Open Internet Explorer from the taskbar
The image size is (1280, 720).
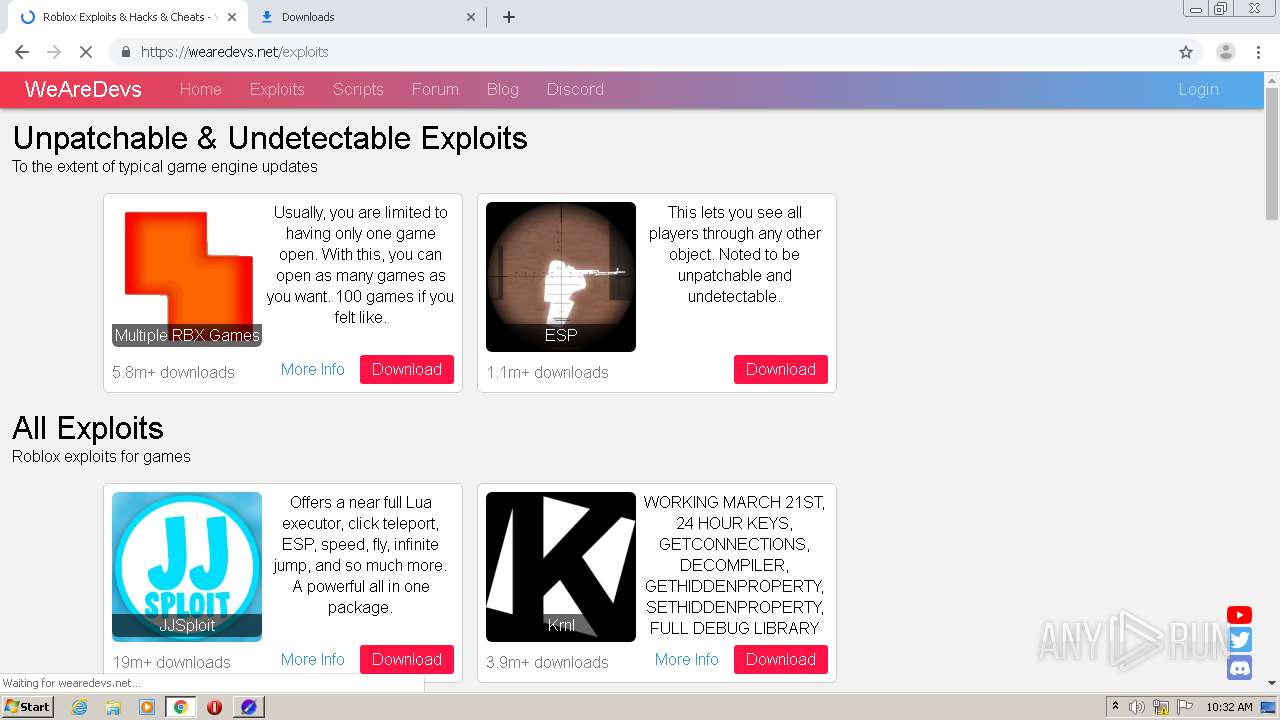point(79,707)
